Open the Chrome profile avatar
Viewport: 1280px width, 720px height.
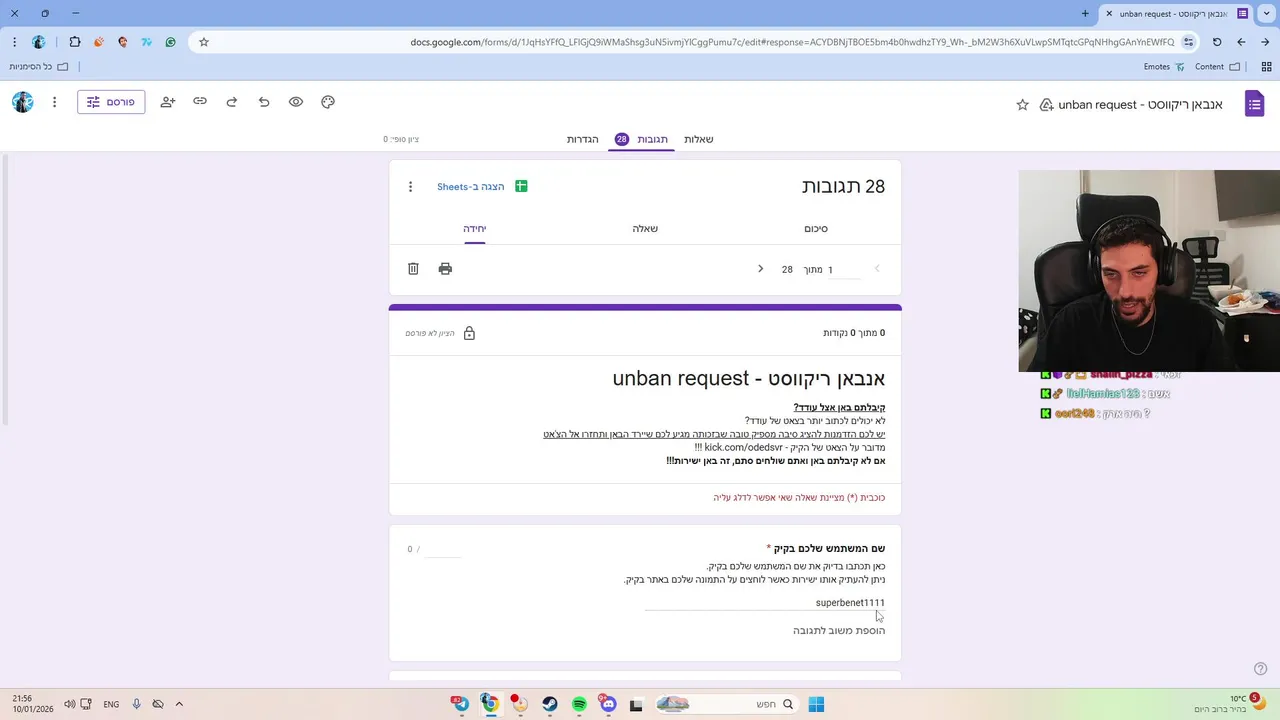click(x=39, y=42)
